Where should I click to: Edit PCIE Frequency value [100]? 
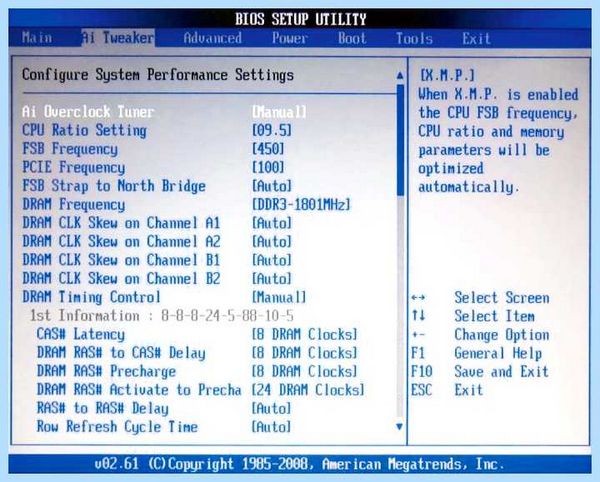pos(268,167)
